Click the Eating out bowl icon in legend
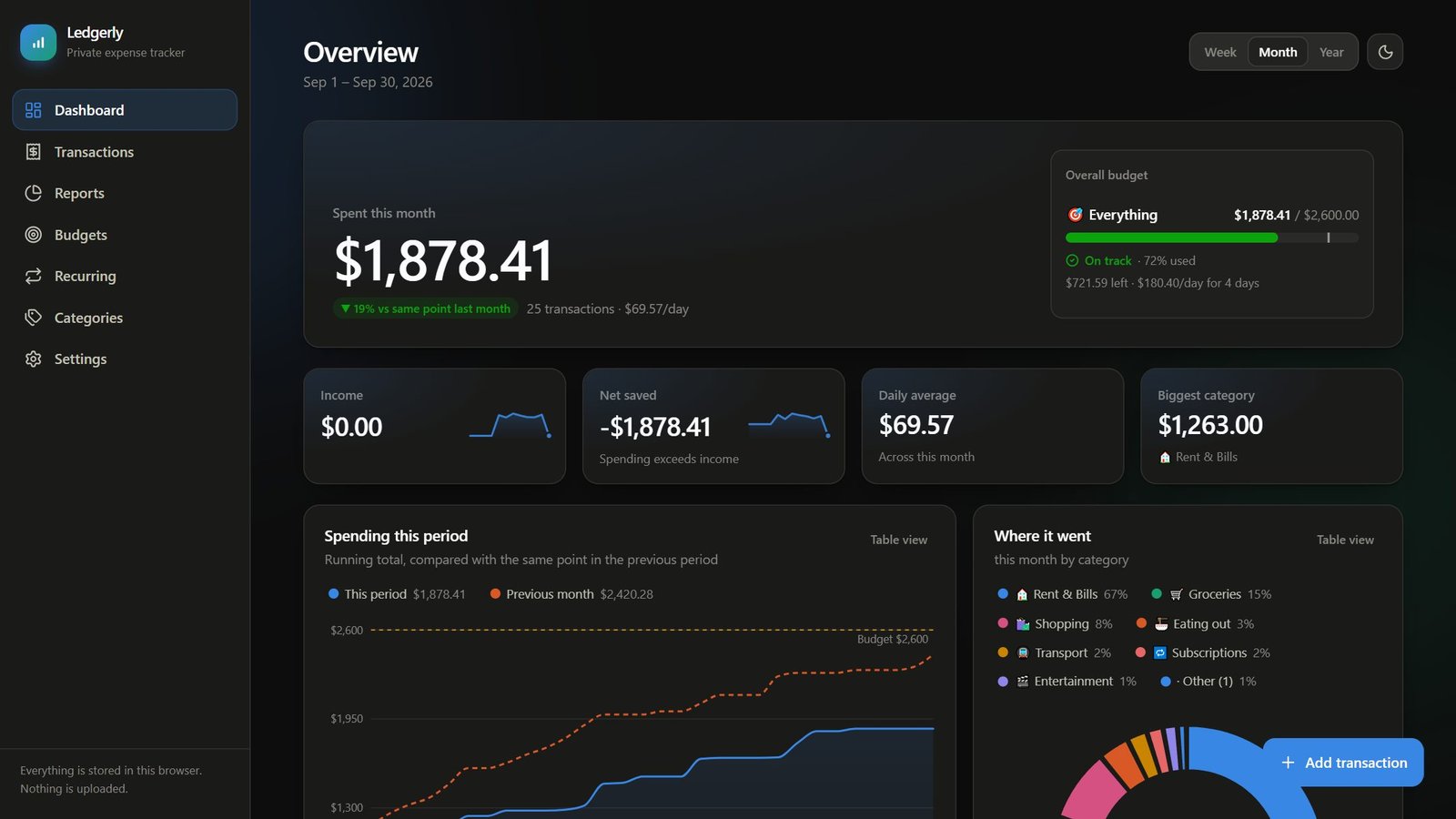1456x819 pixels. pyautogui.click(x=1161, y=624)
